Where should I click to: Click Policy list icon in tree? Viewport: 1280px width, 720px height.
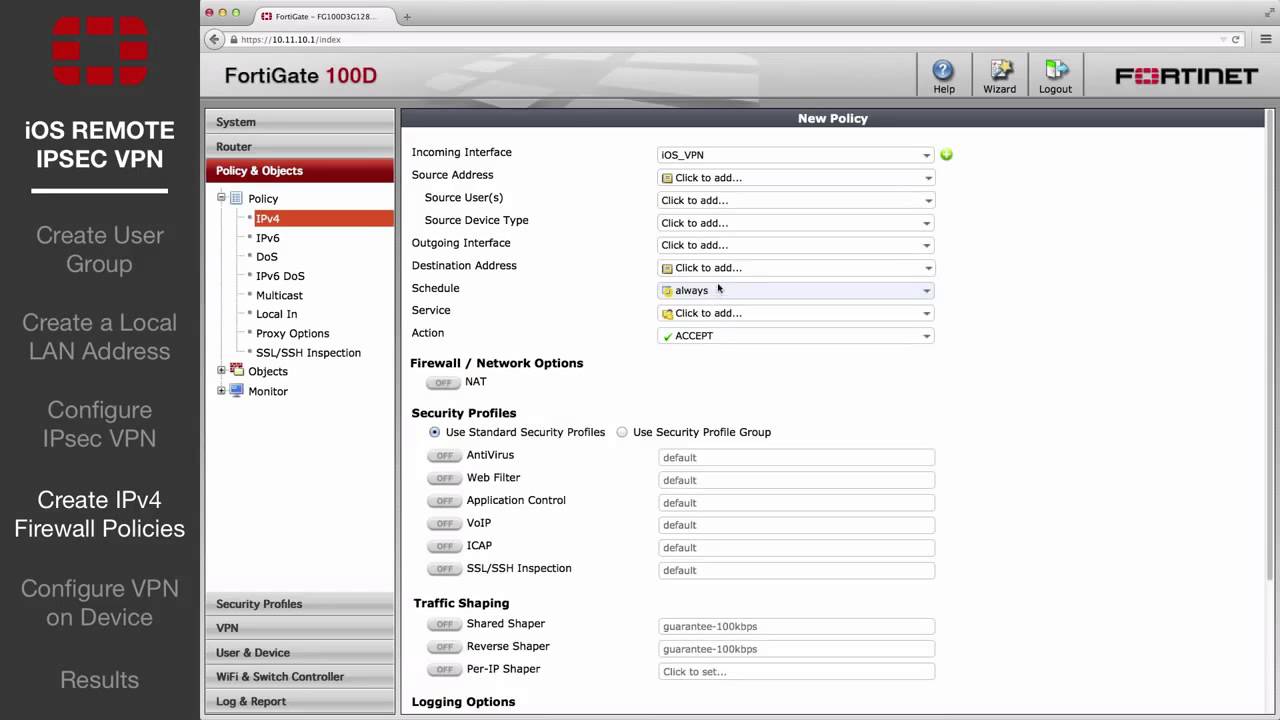point(237,198)
